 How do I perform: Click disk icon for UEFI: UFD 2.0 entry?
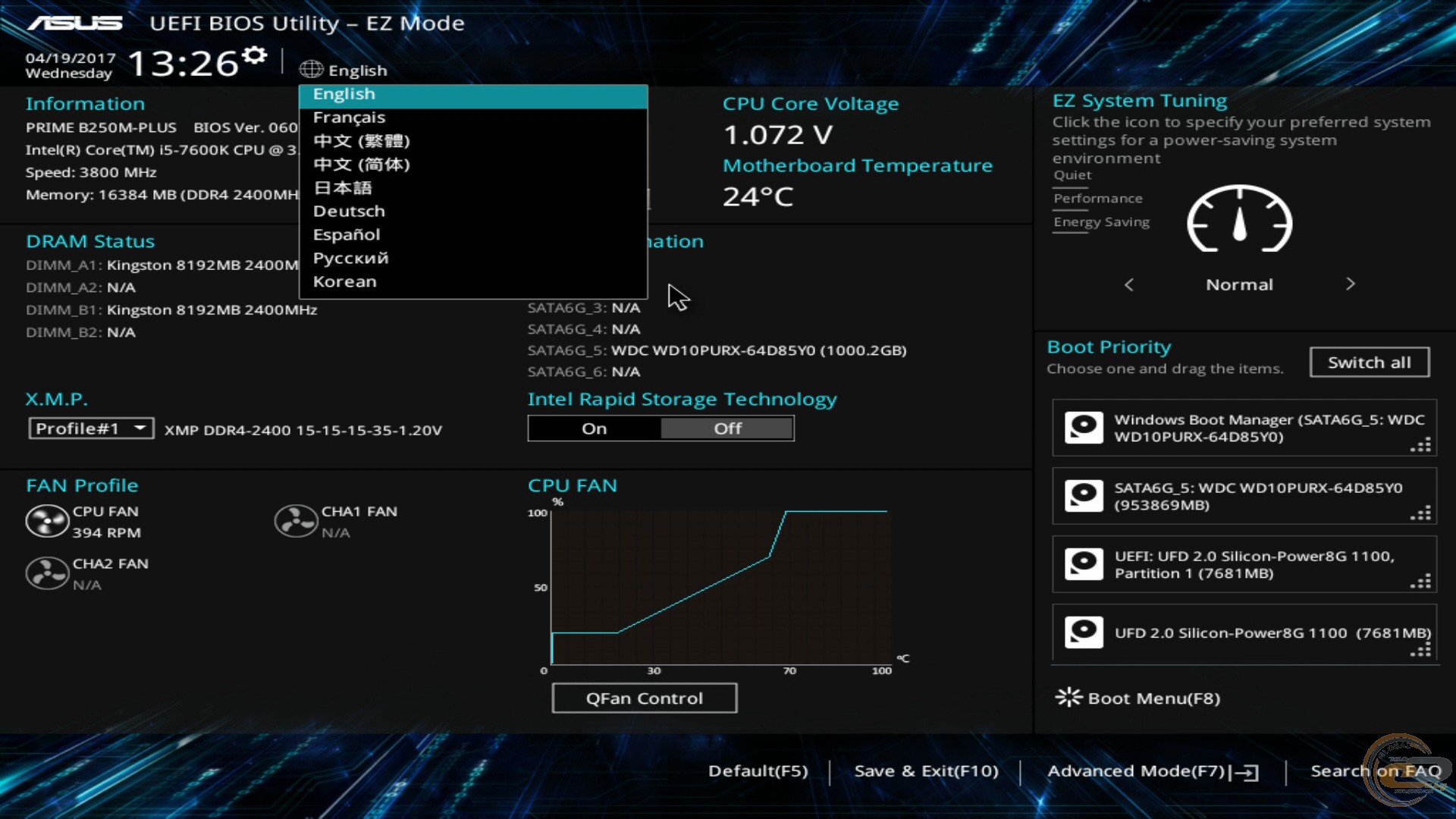[1084, 564]
